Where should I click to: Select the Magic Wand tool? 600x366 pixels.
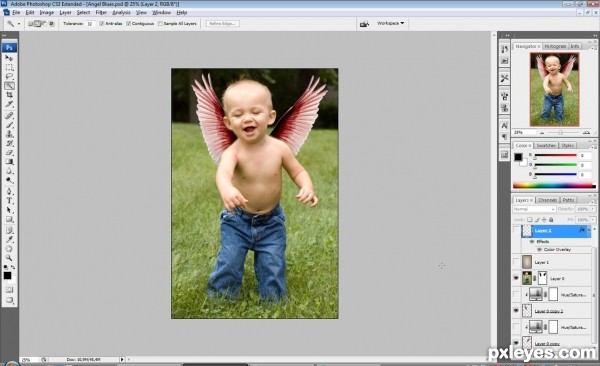tap(9, 86)
